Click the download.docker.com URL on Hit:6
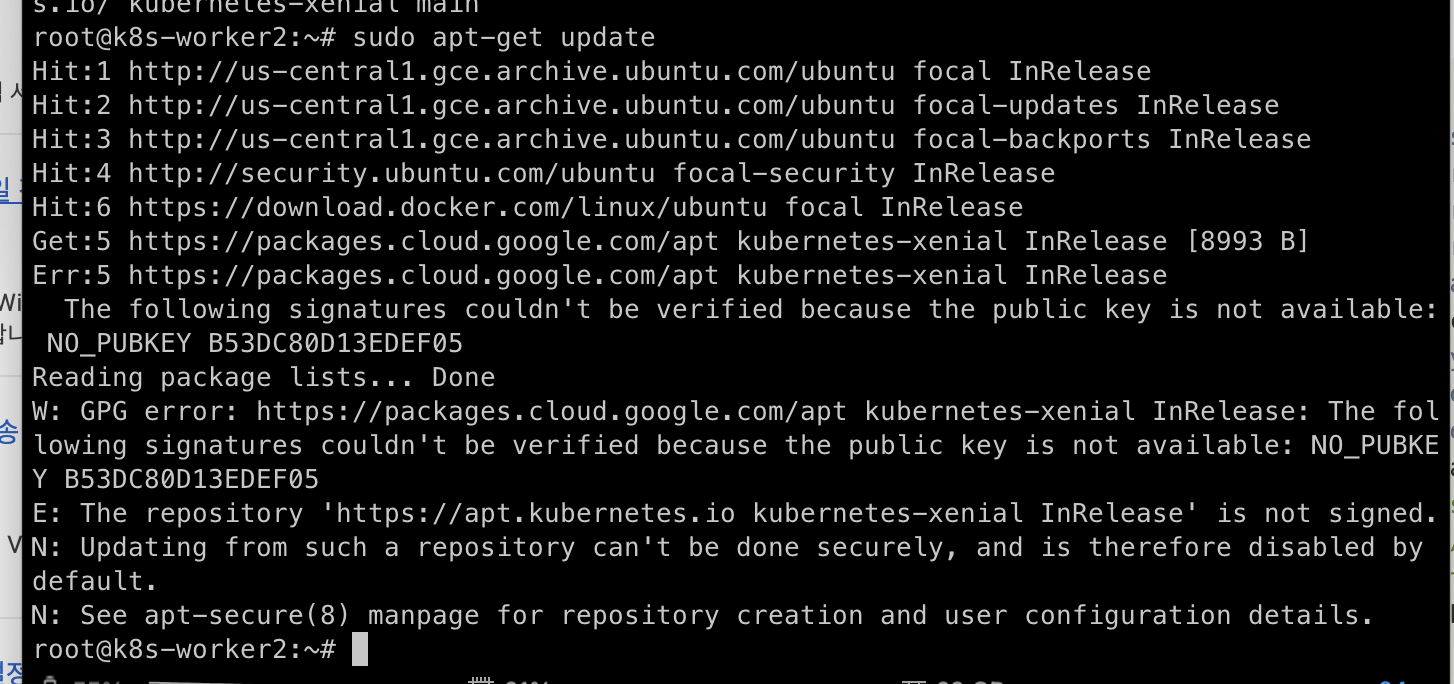 pyautogui.click(x=448, y=207)
